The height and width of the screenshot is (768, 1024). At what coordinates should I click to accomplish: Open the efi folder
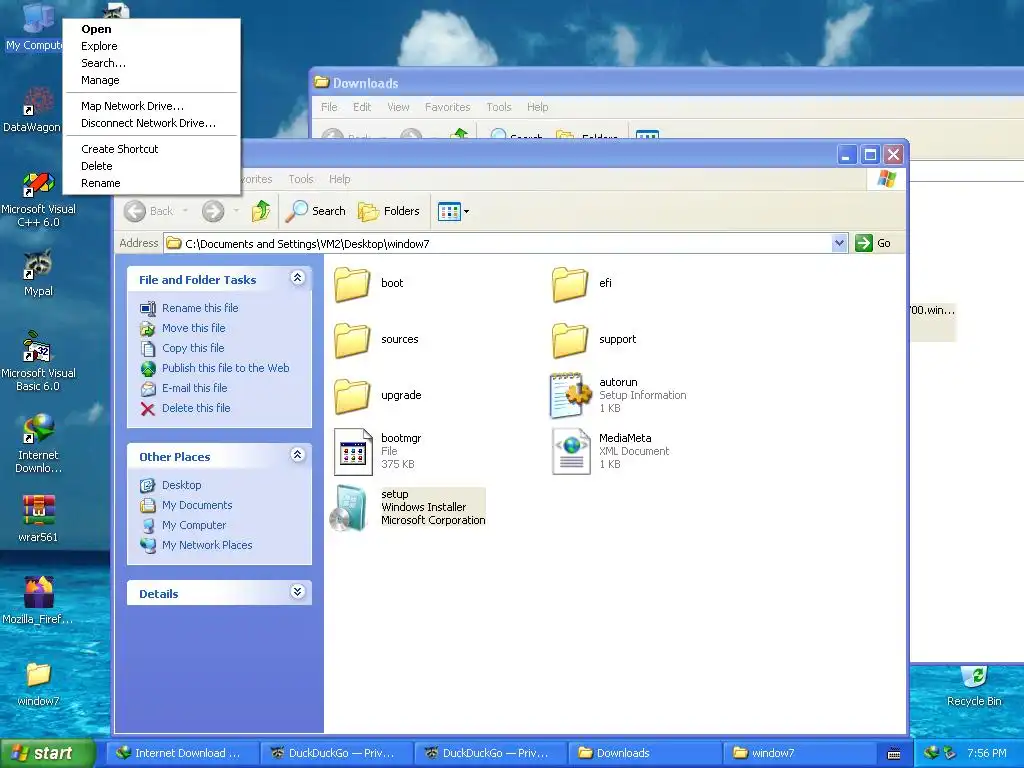click(583, 283)
